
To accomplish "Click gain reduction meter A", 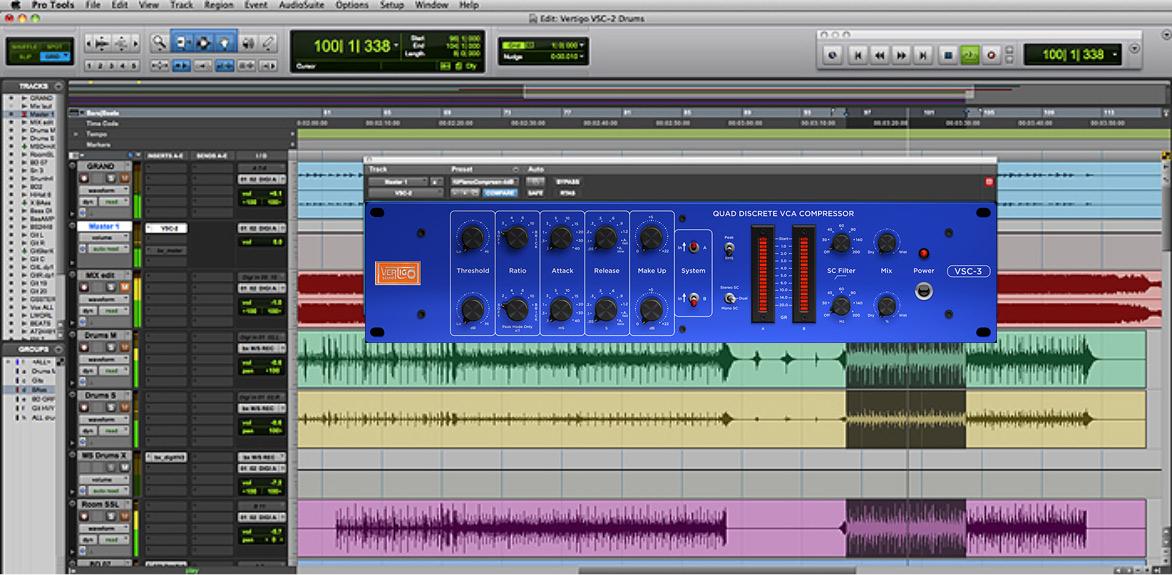I will pyautogui.click(x=763, y=274).
